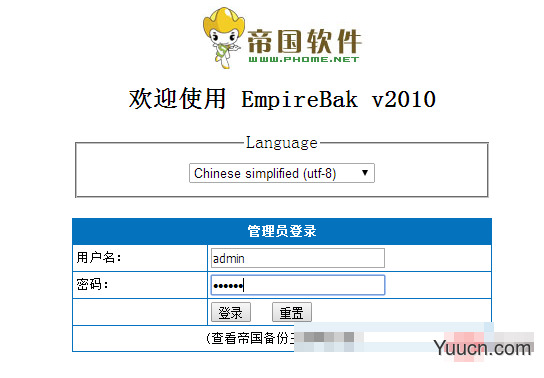Viewport: 544px width, 378px height.
Task: Click the 登录 login button
Action: (x=231, y=312)
